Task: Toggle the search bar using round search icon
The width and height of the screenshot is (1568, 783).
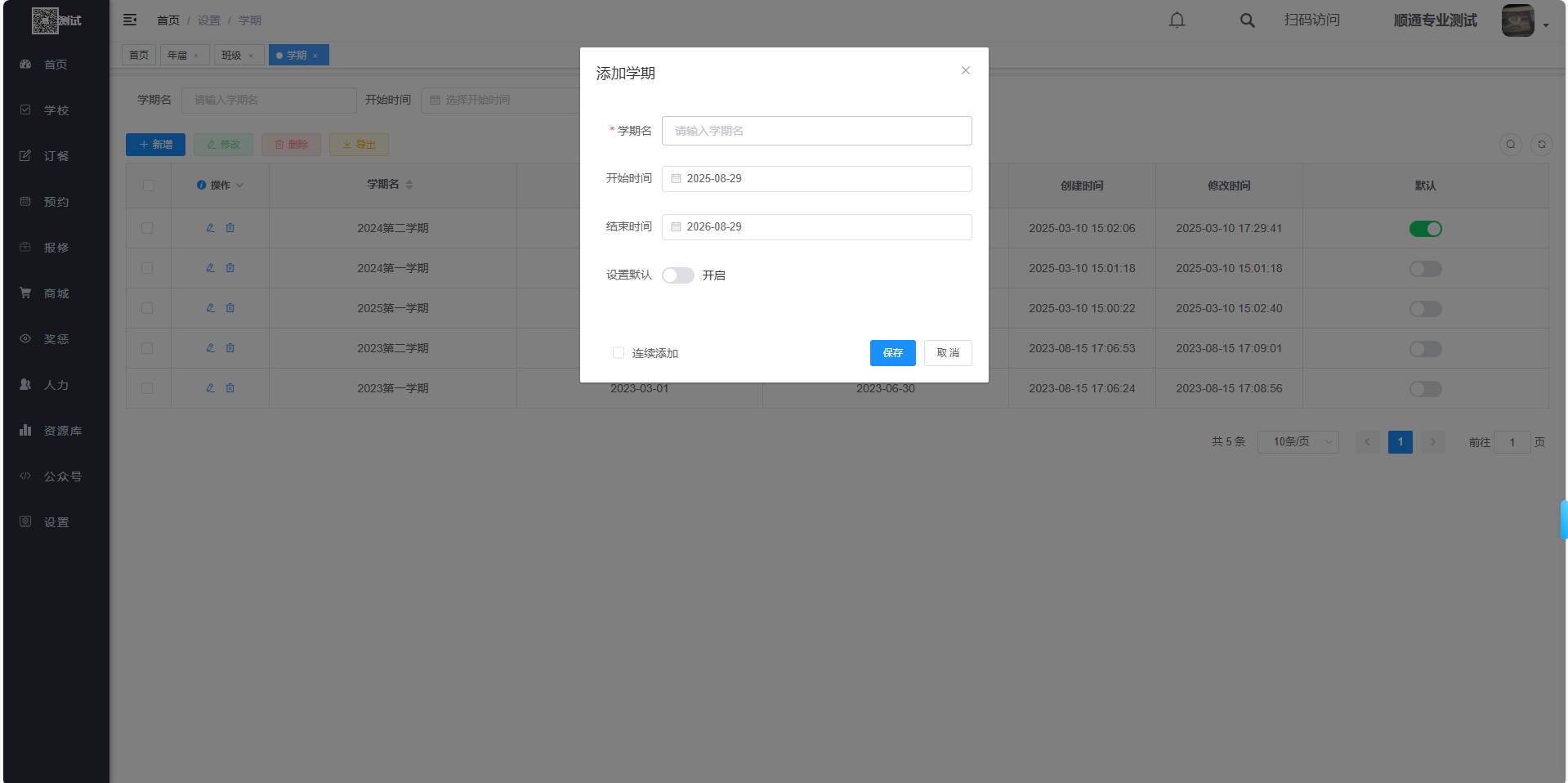Action: pyautogui.click(x=1511, y=145)
